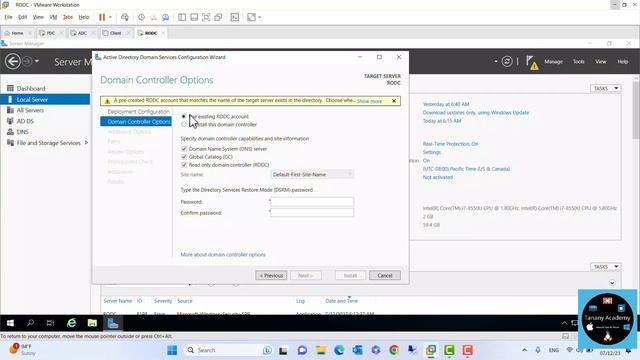The width and height of the screenshot is (640, 360).
Task: Click the Cancel button in the wizard
Action: click(x=384, y=276)
